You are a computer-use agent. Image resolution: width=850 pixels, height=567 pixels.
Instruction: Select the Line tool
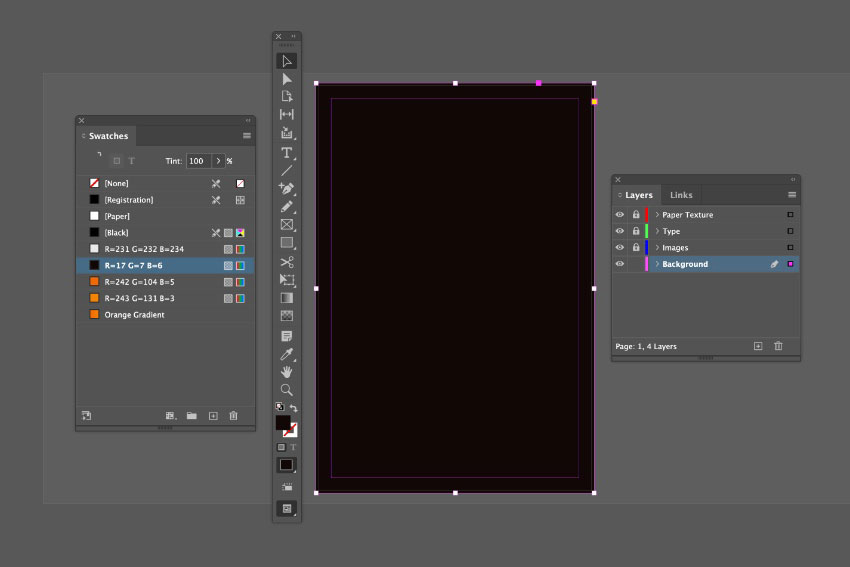(x=287, y=170)
